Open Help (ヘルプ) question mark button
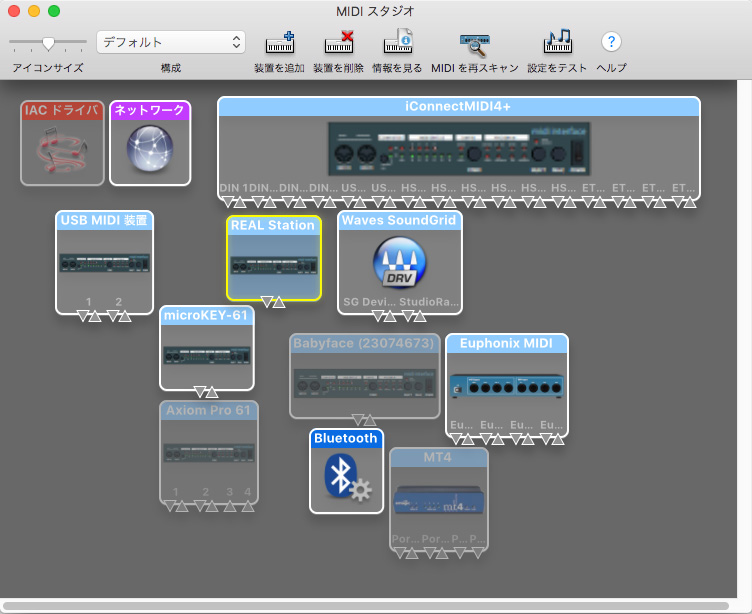Viewport: 752px width, 614px height. 611,42
